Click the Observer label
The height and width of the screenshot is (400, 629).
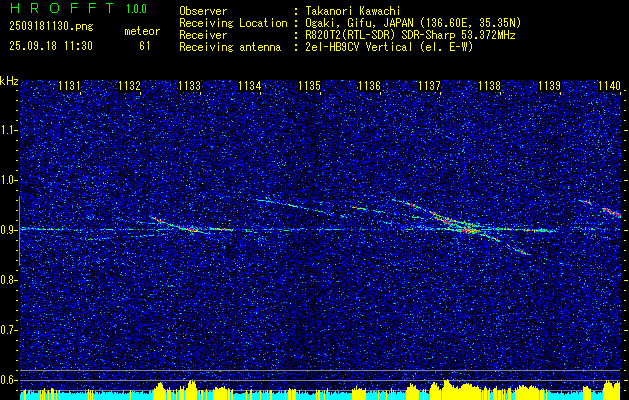tap(203, 11)
